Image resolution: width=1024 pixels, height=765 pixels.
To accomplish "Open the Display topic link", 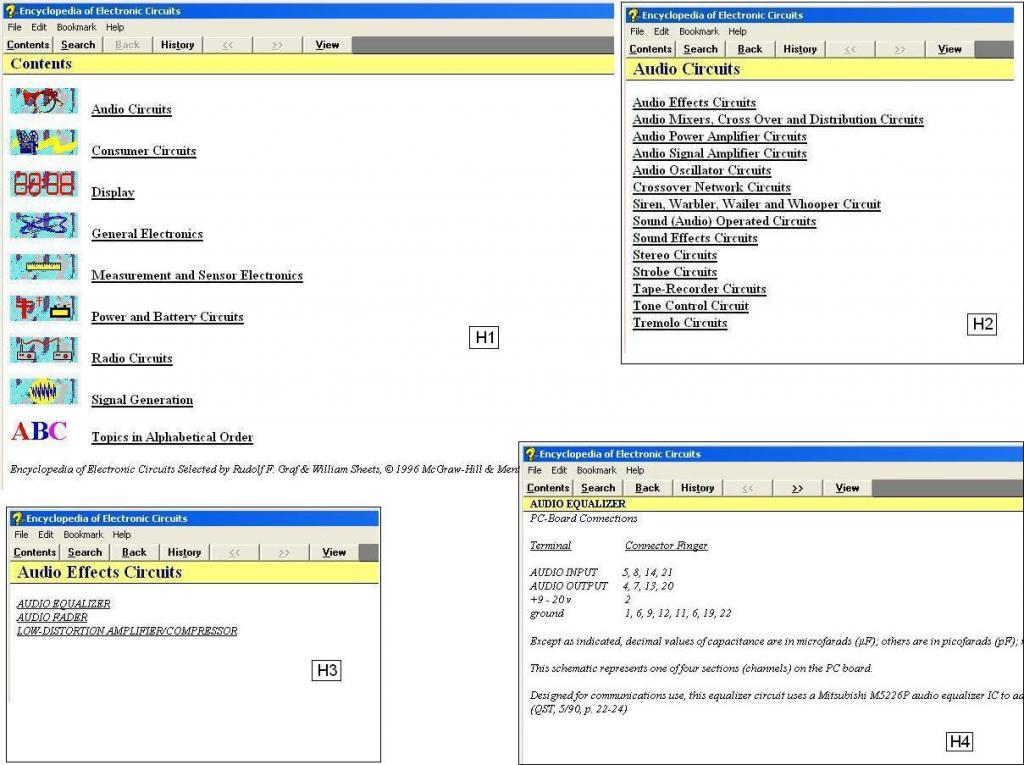I will click(x=113, y=192).
